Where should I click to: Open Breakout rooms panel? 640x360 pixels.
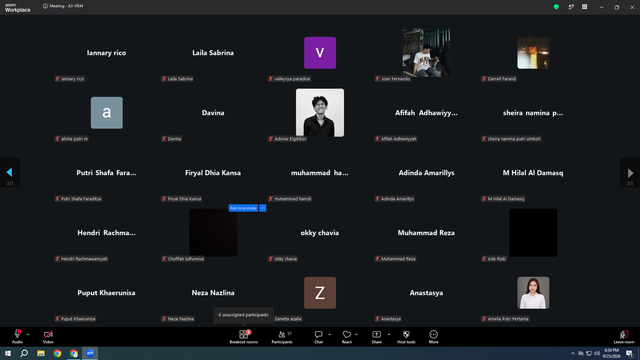243,337
